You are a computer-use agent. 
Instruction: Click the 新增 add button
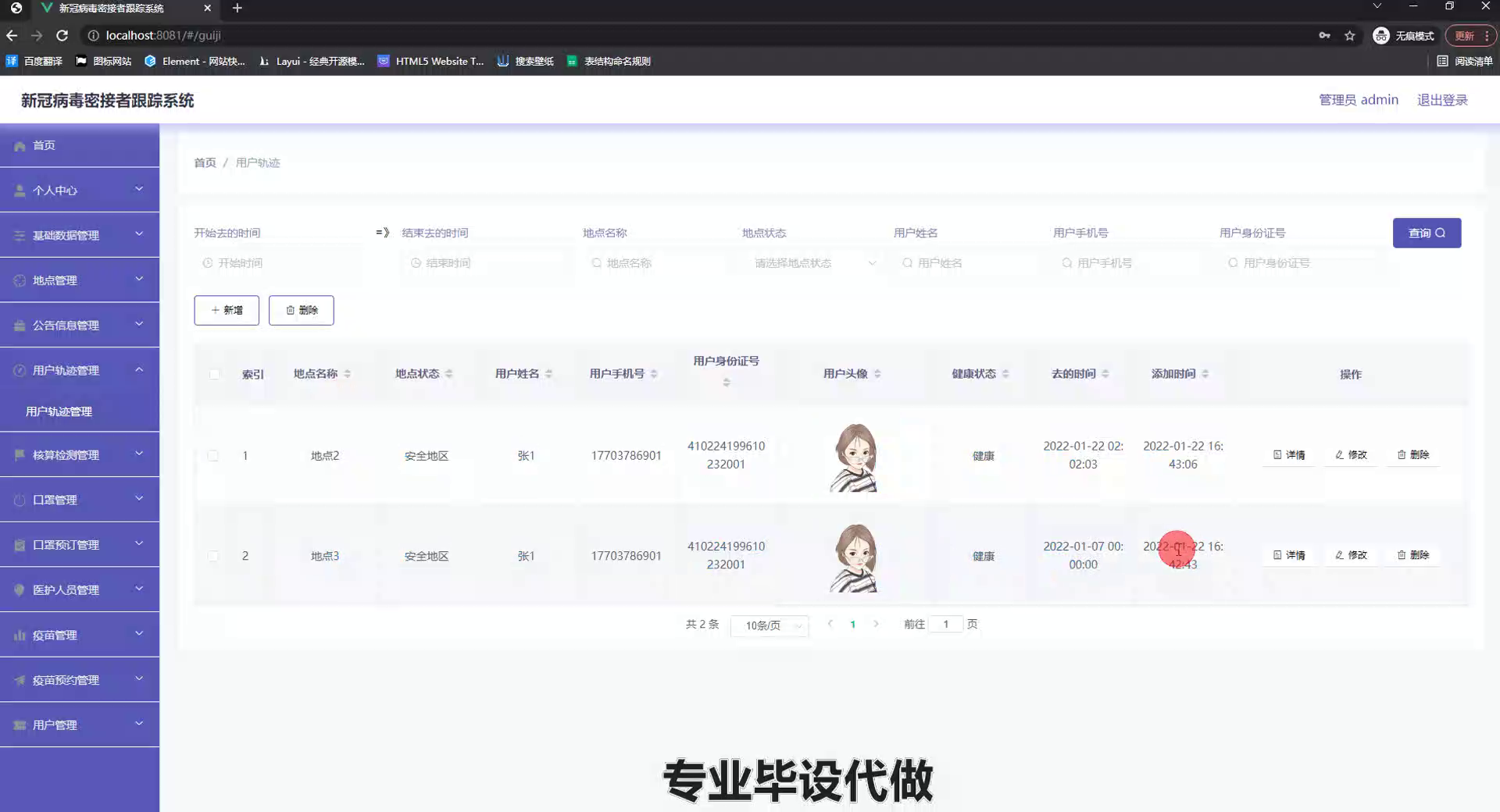point(227,310)
